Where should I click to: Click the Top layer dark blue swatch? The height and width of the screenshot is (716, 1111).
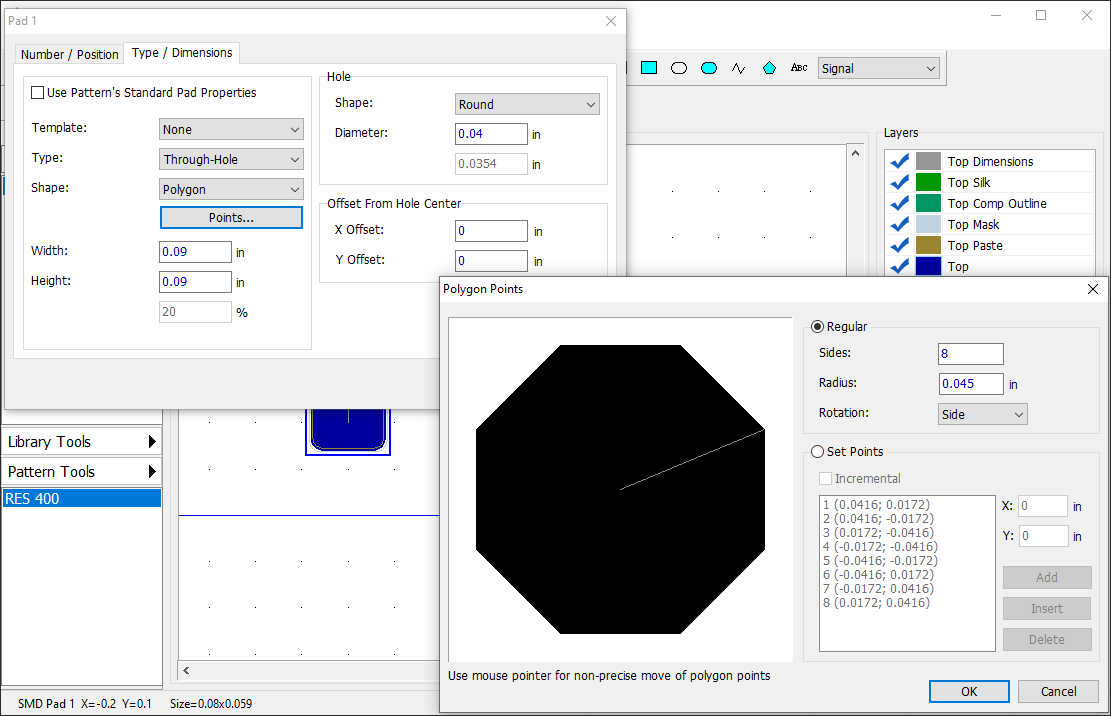tap(928, 266)
